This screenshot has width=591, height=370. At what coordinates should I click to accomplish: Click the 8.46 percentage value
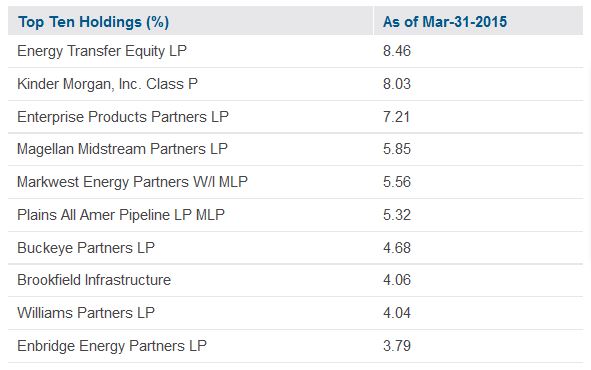tap(397, 51)
